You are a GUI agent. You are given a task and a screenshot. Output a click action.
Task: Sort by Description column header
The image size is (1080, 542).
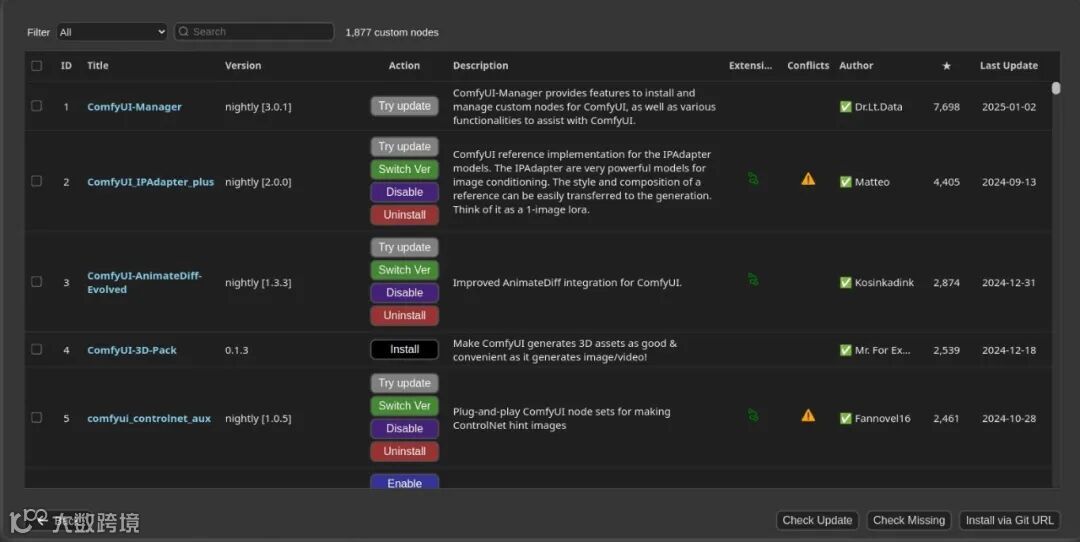pyautogui.click(x=481, y=65)
